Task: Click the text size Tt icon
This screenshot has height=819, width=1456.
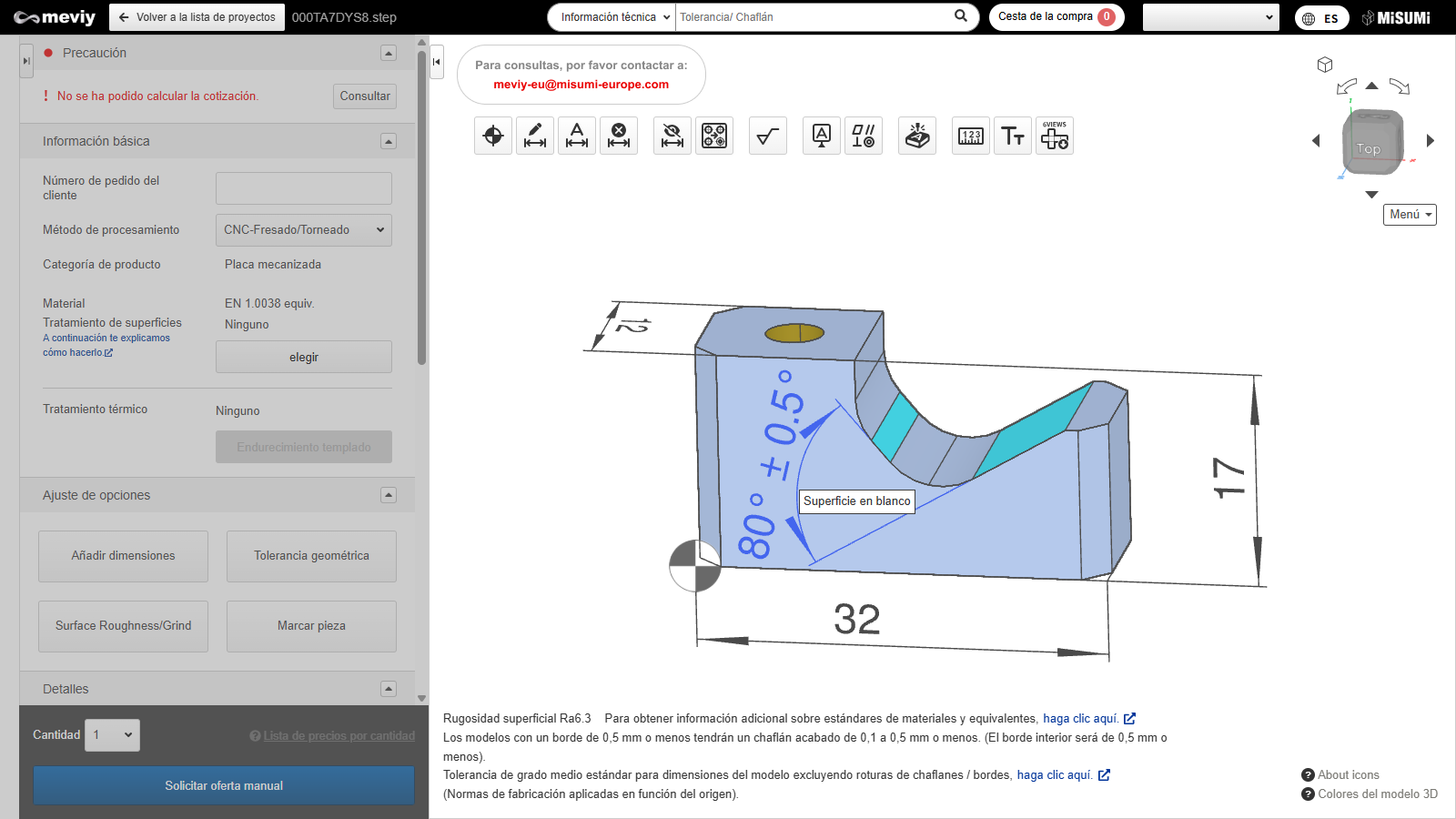Action: (x=1013, y=136)
